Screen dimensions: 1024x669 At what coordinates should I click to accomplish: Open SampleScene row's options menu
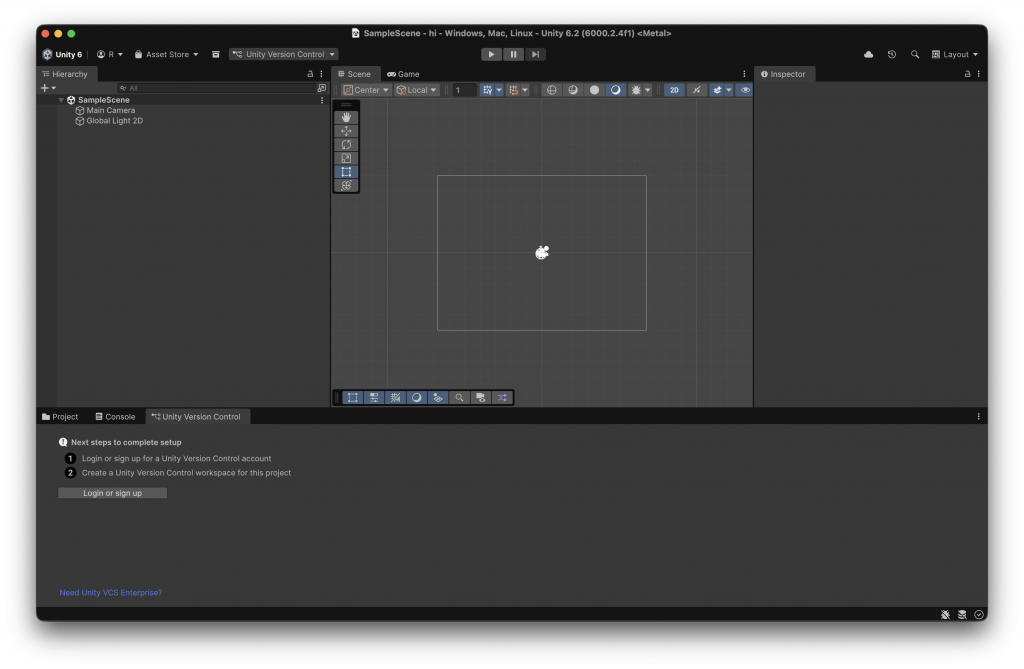click(321, 100)
